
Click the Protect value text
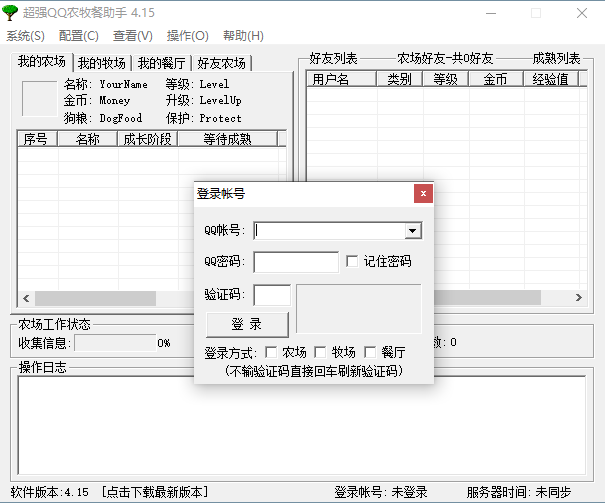220,118
